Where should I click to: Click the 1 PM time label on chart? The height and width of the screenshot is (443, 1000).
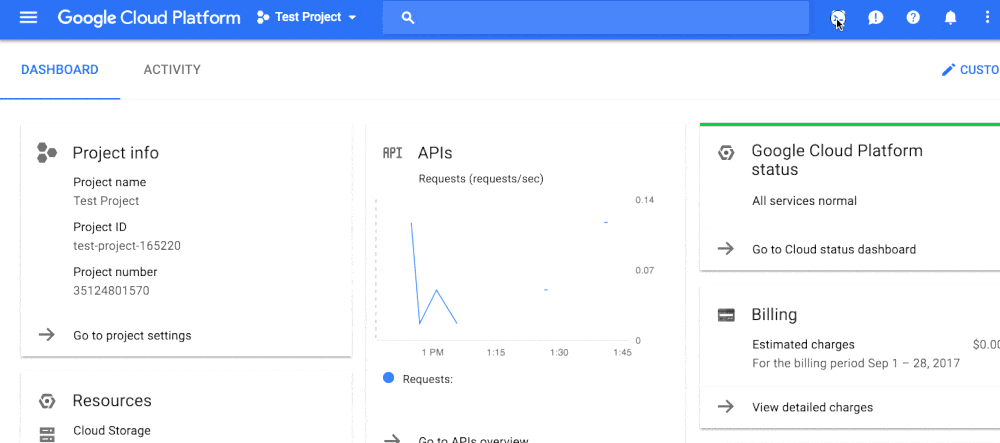click(432, 352)
